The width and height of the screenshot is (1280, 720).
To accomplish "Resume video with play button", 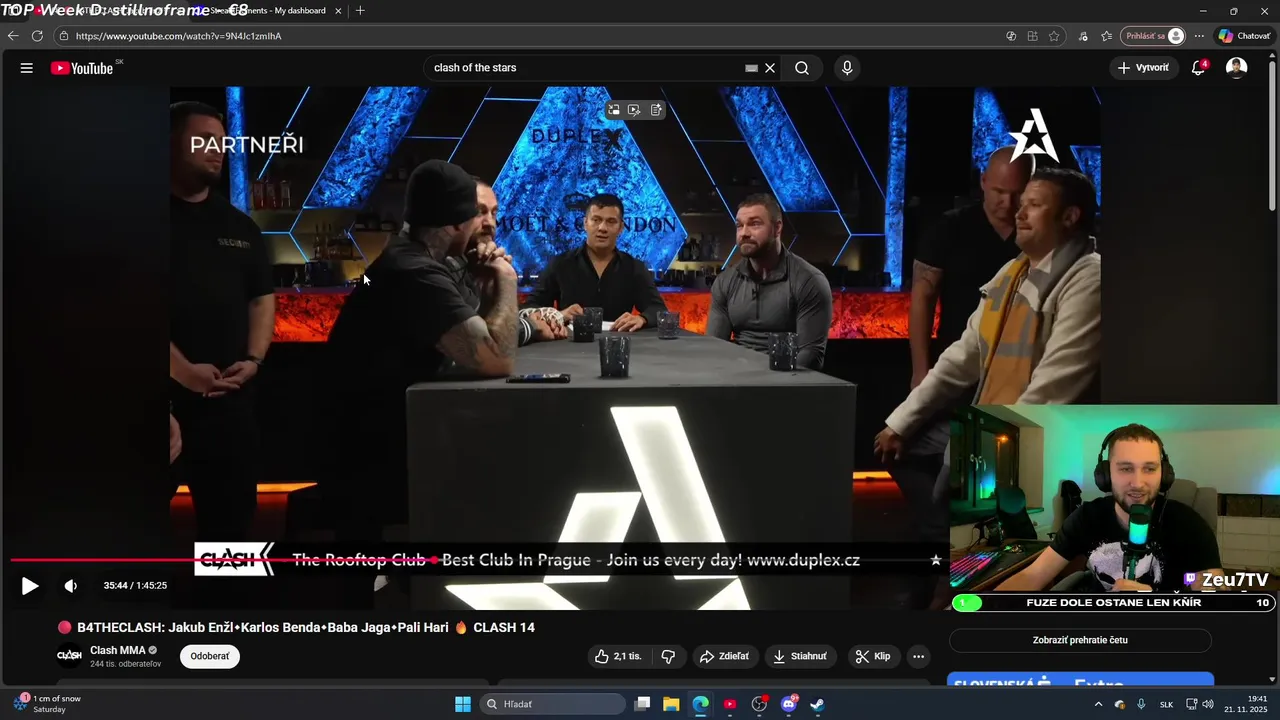I will coord(30,586).
